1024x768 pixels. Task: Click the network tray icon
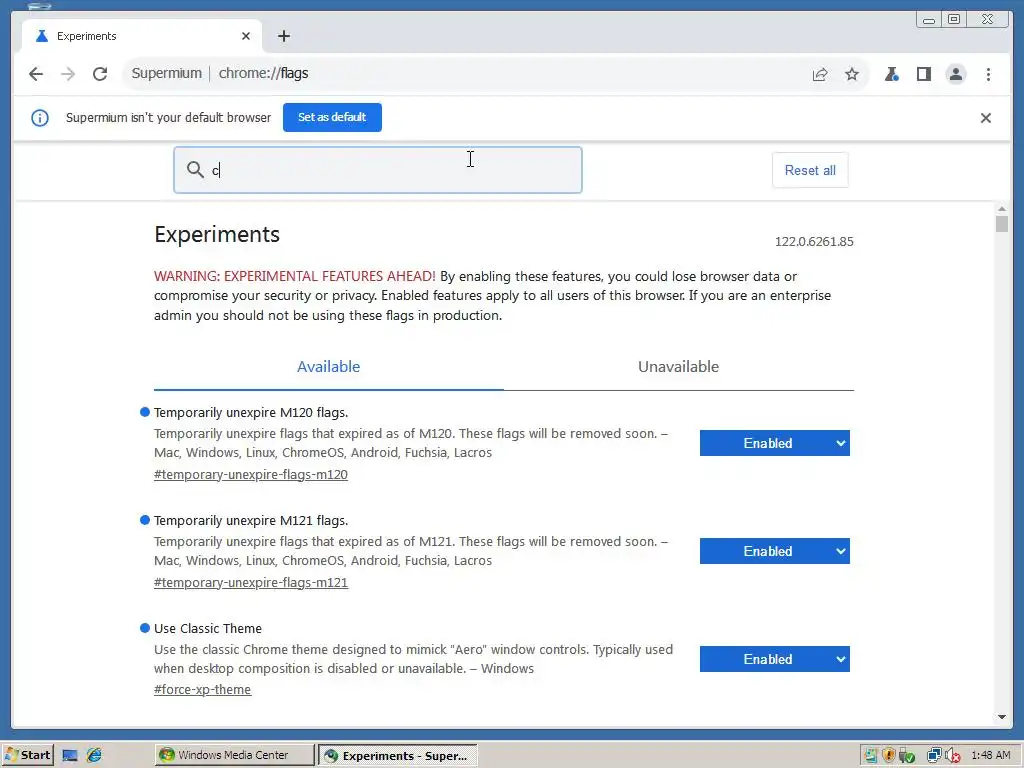(934, 756)
